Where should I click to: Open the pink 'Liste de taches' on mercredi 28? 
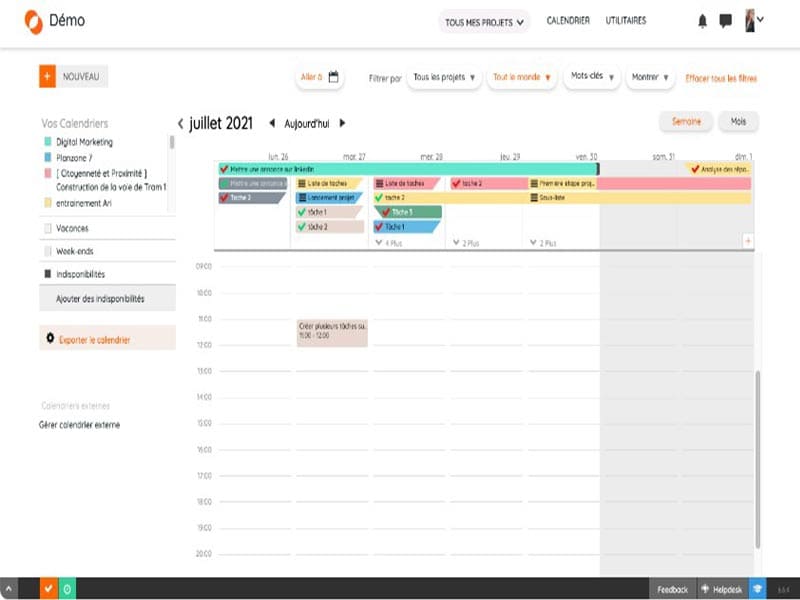click(407, 183)
